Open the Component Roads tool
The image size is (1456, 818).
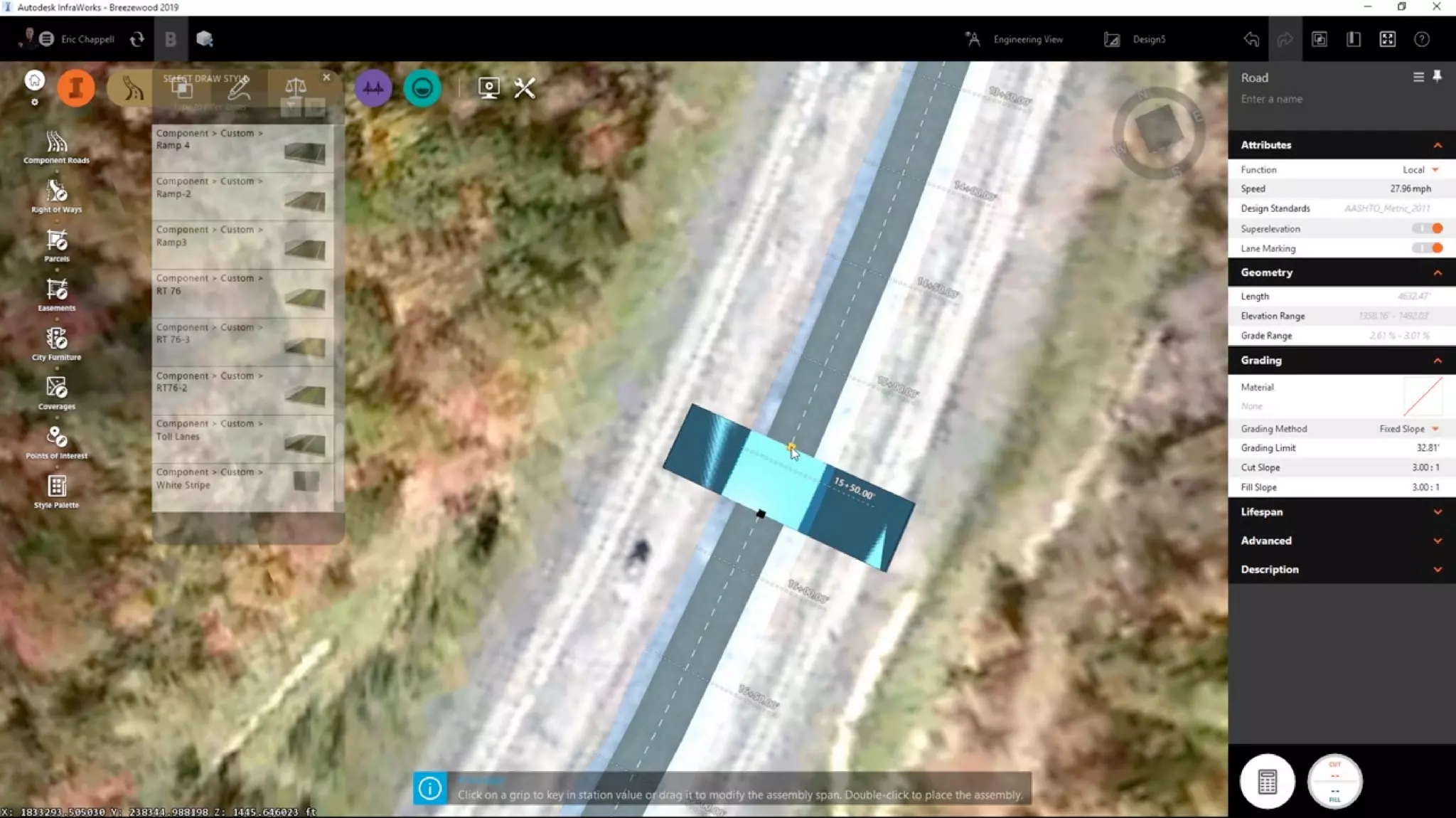(x=56, y=144)
